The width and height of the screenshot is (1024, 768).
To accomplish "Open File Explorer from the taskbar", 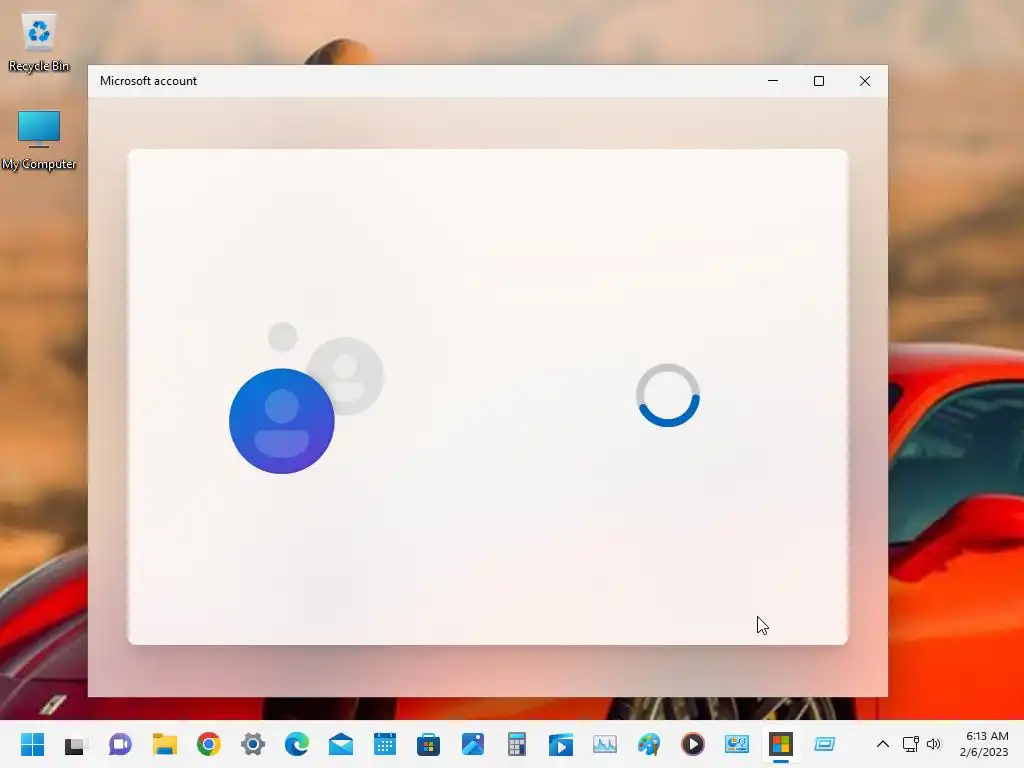I will [165, 744].
